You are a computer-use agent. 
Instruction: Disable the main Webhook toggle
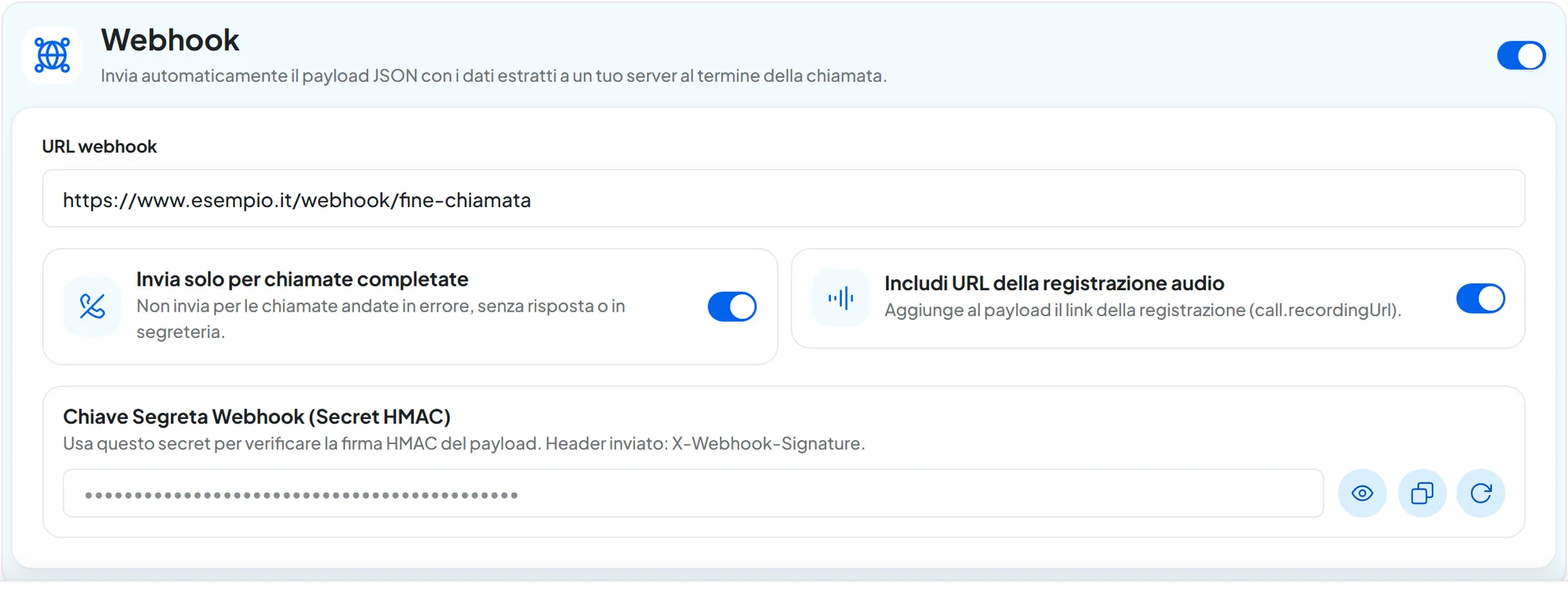pos(1521,56)
